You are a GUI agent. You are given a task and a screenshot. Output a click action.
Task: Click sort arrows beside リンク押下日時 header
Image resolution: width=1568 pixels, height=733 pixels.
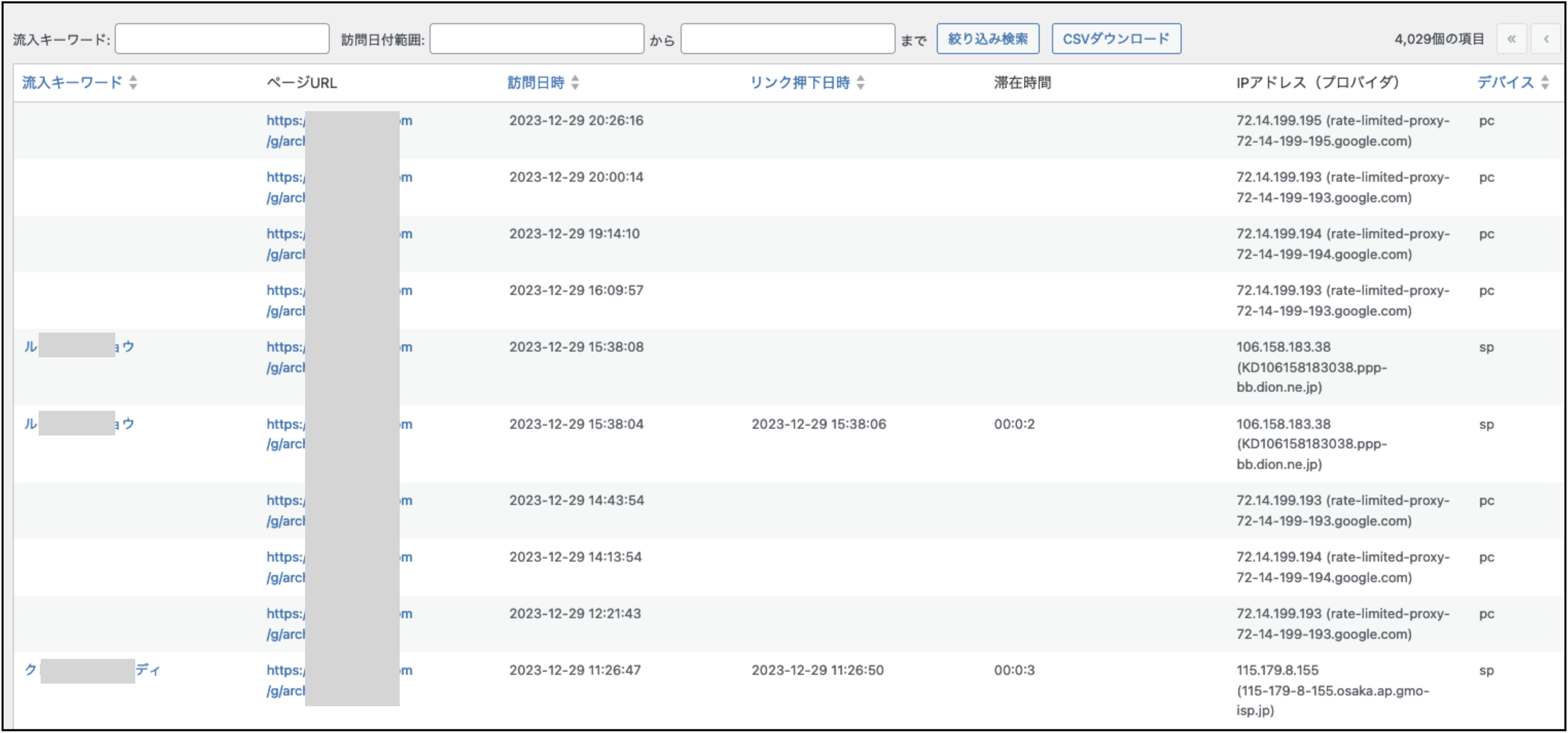pyautogui.click(x=860, y=82)
